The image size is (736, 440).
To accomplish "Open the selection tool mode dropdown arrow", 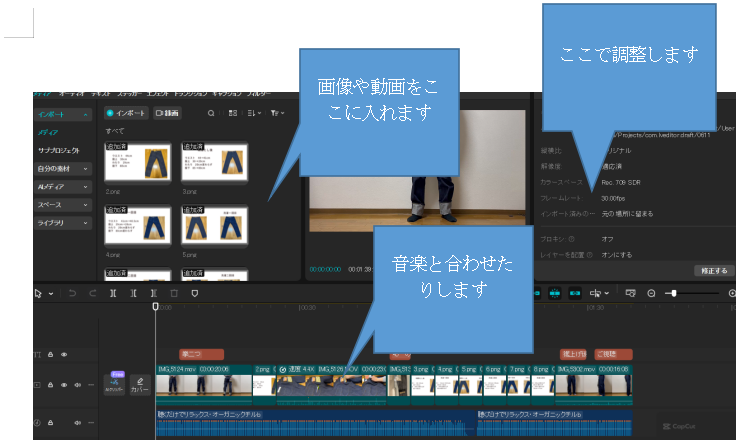I will [x=51, y=294].
